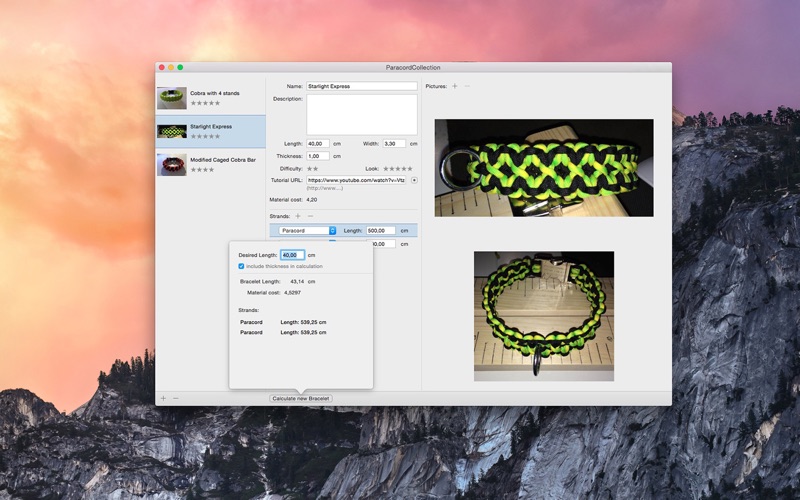The image size is (800, 500).
Task: Edit strand Length field 500,00
Action: coord(381,231)
